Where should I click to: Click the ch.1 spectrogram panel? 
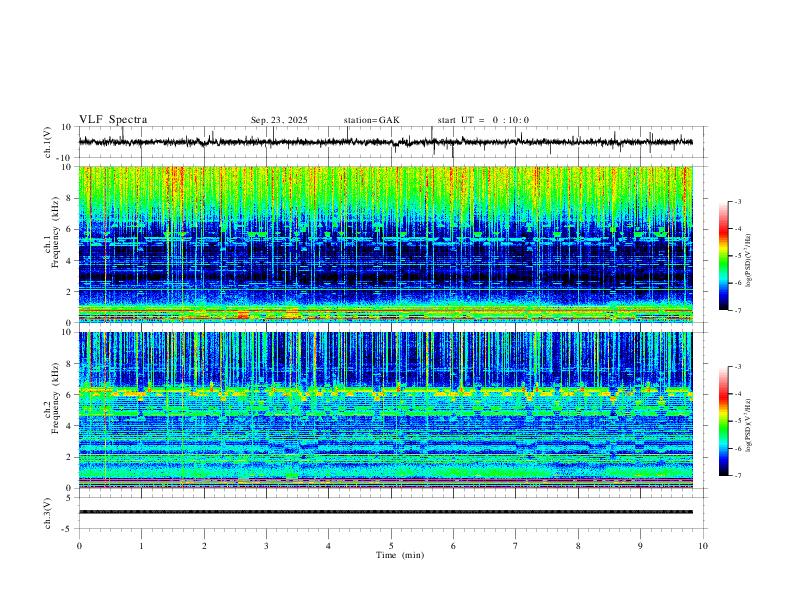pyautogui.click(x=386, y=244)
